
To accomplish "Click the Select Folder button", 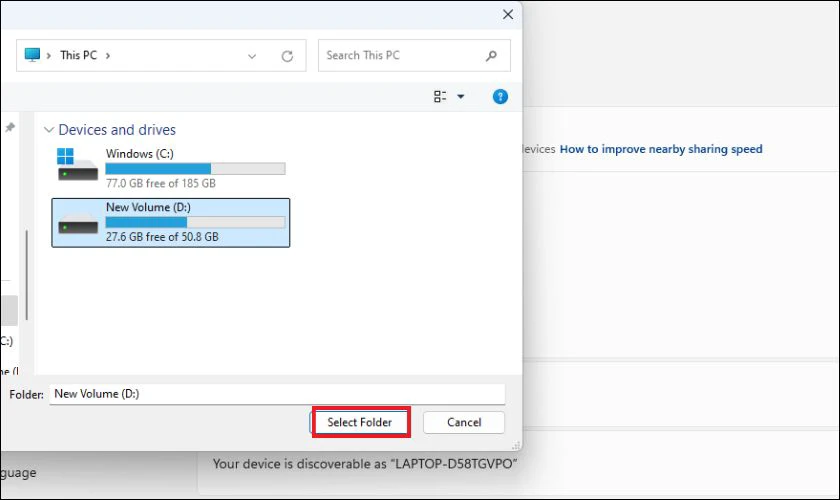I will (x=360, y=422).
